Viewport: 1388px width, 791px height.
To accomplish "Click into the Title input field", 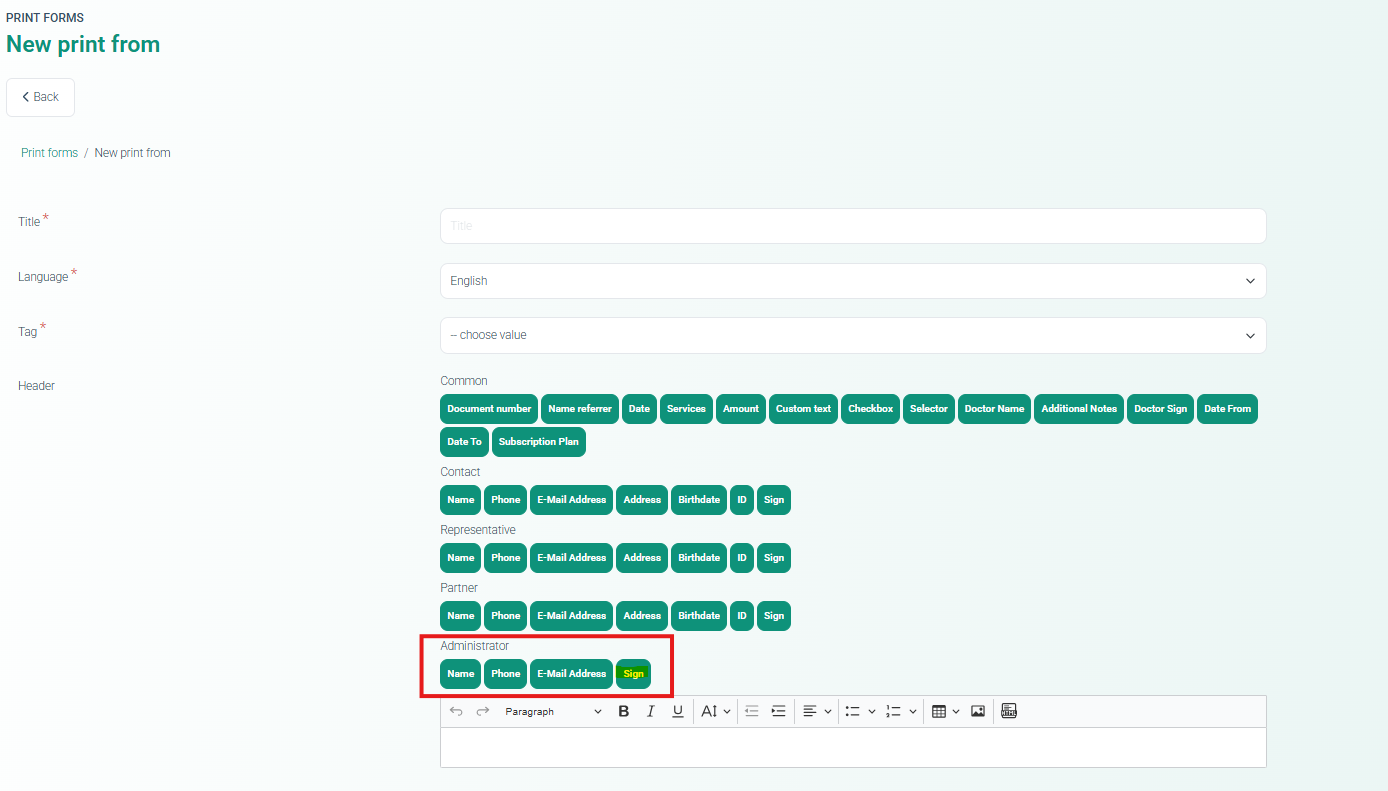I will pyautogui.click(x=852, y=226).
